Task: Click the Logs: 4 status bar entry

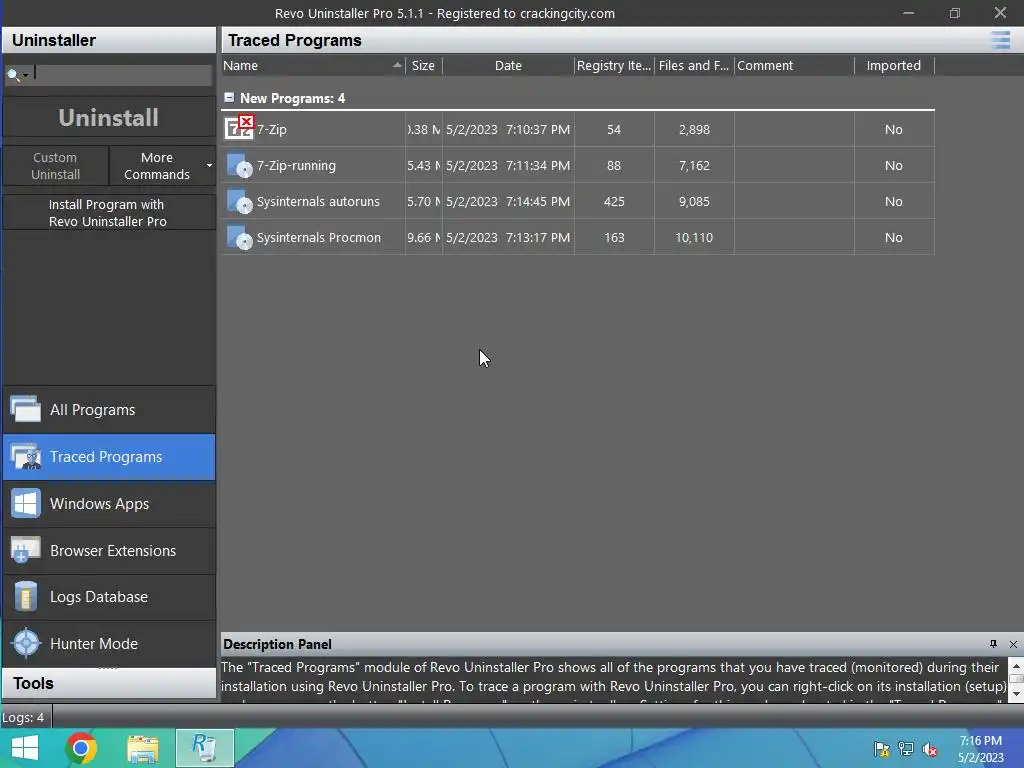Action: [23, 717]
